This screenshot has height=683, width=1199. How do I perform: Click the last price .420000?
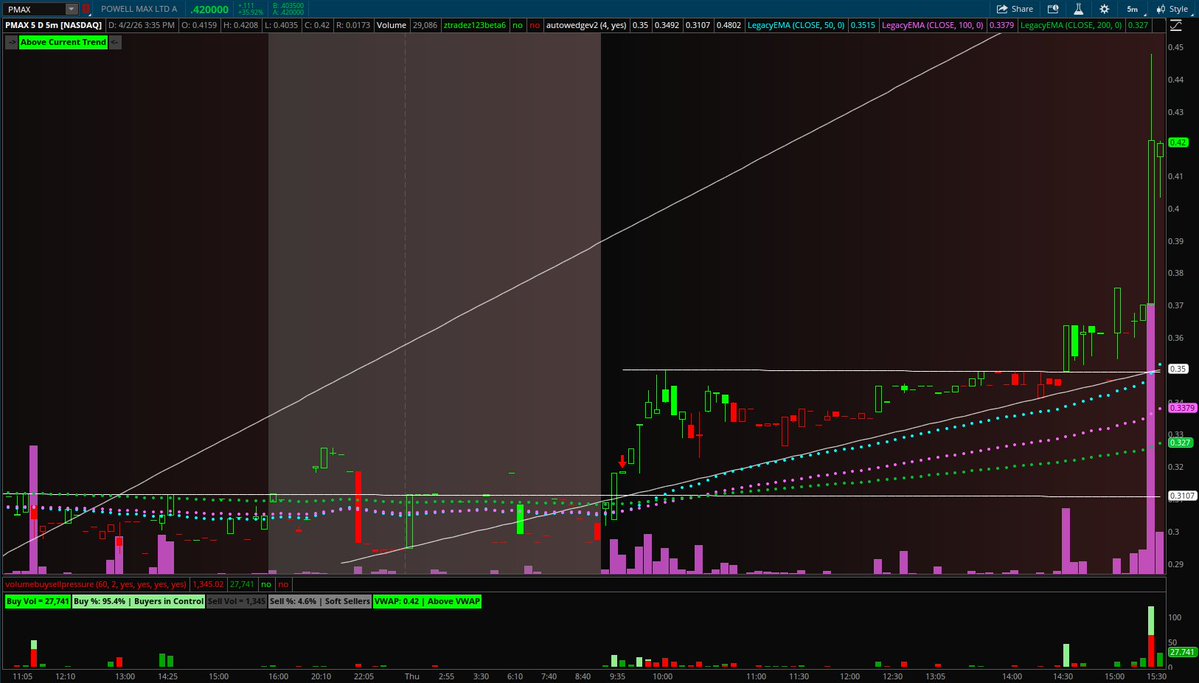pyautogui.click(x=210, y=9)
